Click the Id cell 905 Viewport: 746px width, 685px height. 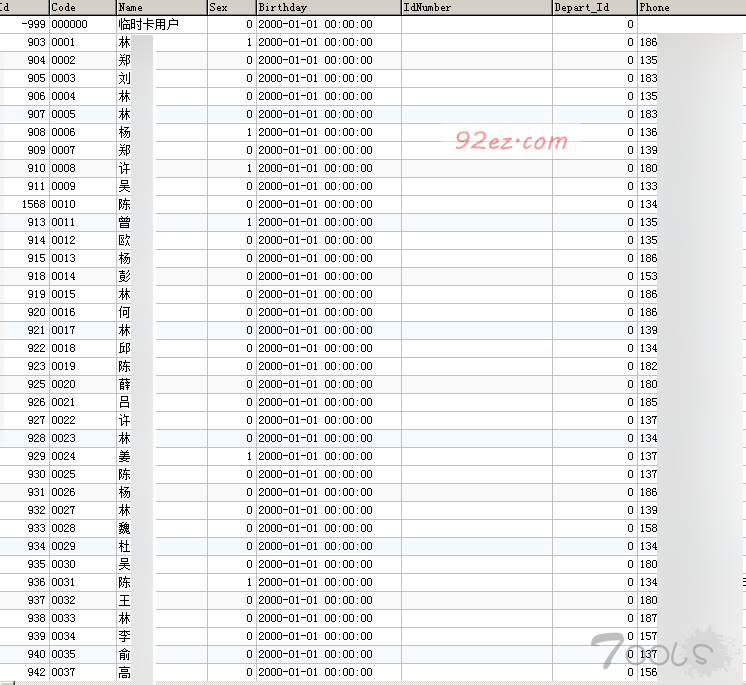pyautogui.click(x=24, y=78)
